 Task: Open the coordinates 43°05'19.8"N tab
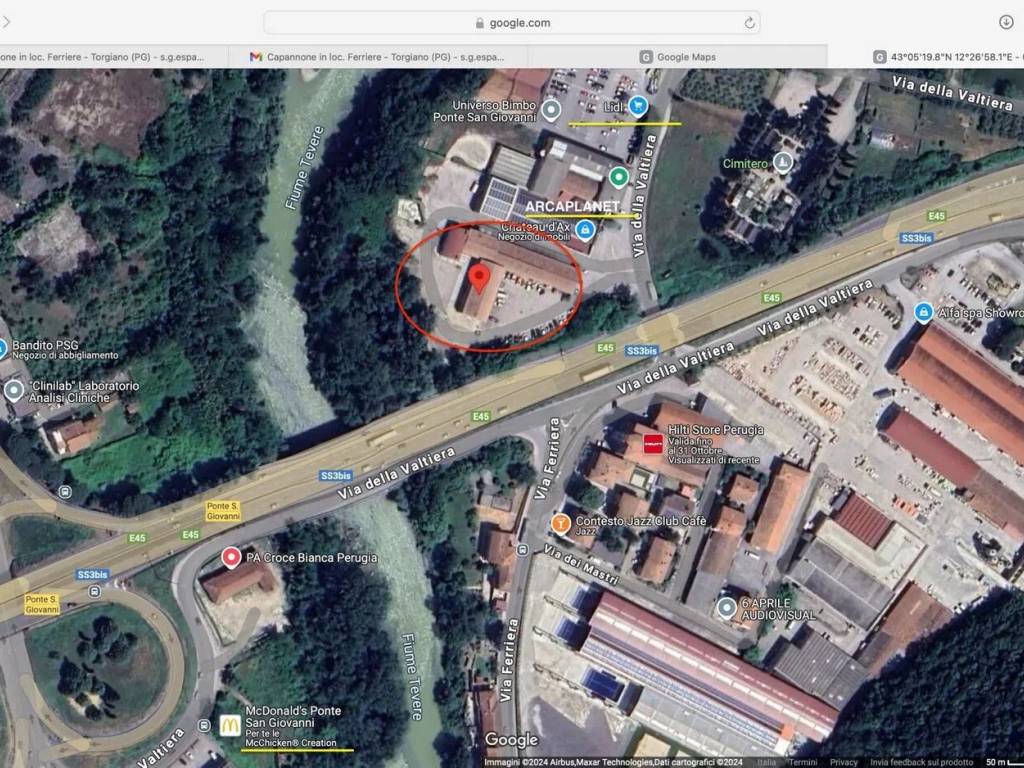945,57
